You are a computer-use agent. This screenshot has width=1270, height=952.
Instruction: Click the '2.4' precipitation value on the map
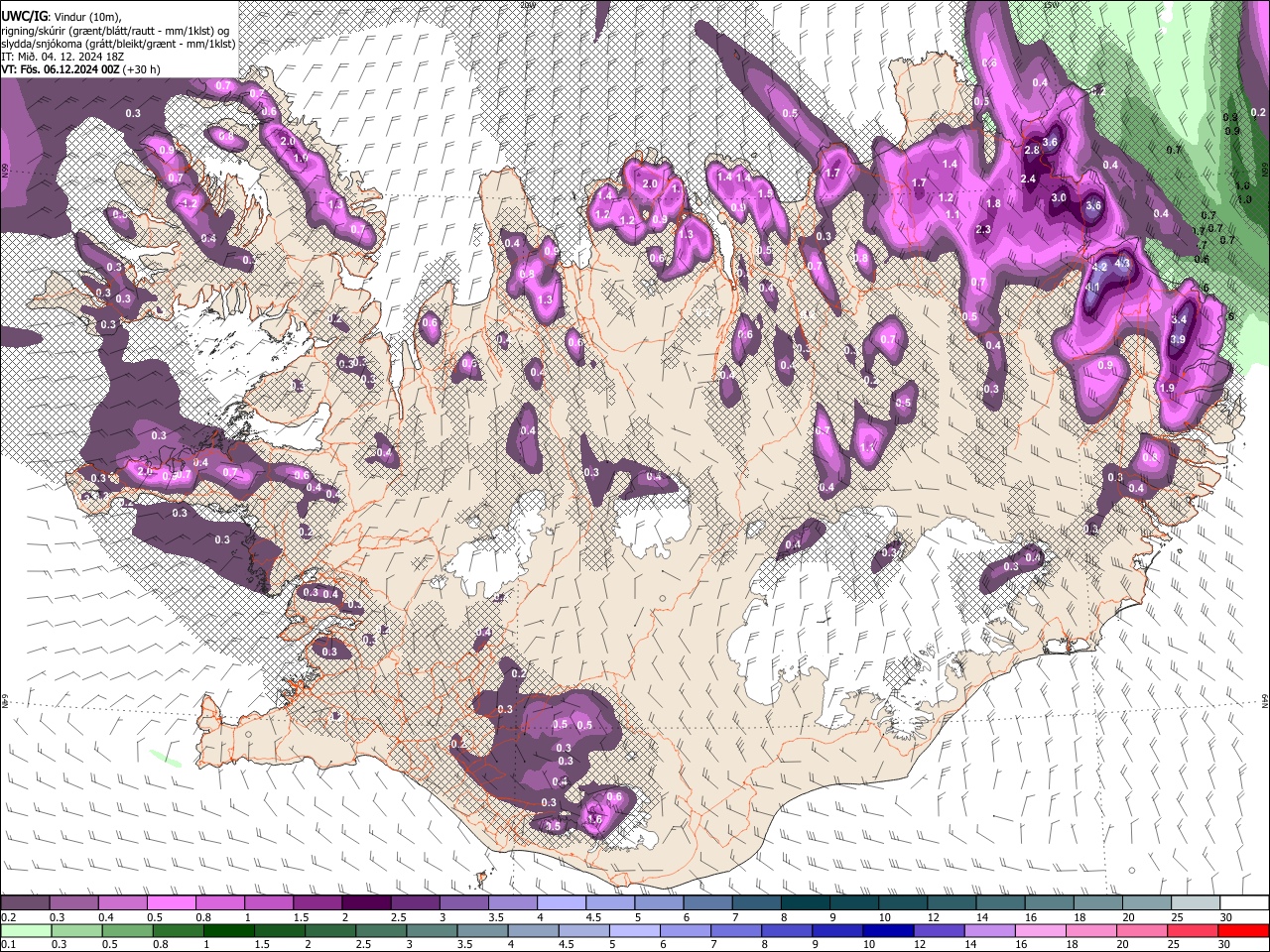pyautogui.click(x=1028, y=179)
